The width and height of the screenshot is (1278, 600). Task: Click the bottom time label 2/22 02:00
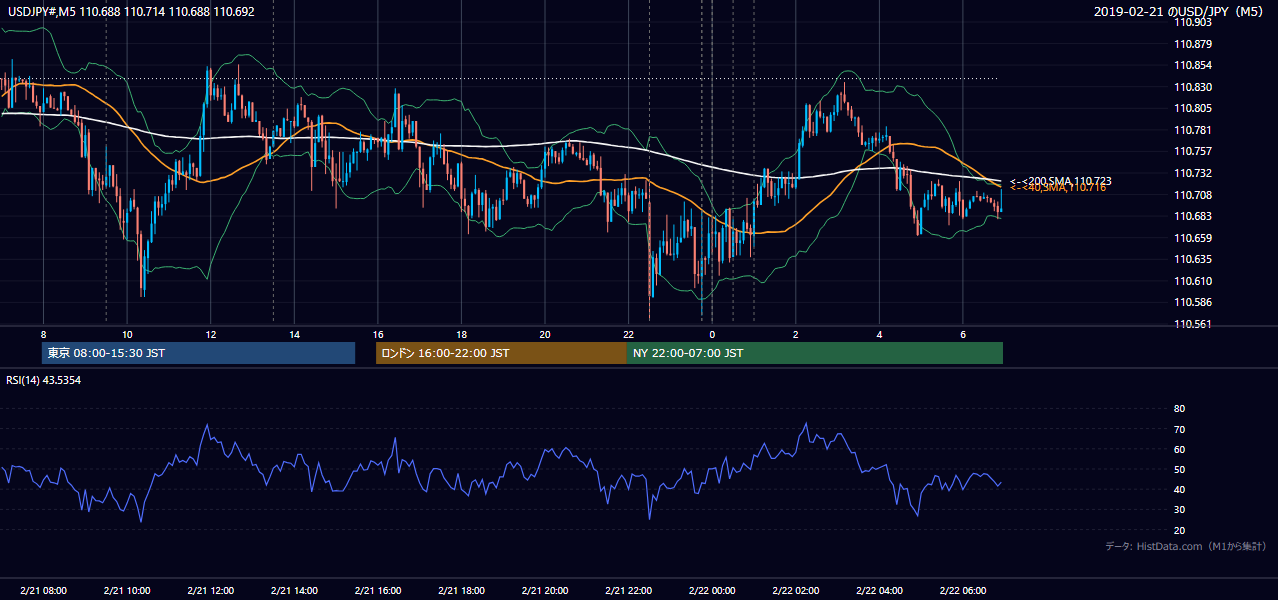[795, 591]
